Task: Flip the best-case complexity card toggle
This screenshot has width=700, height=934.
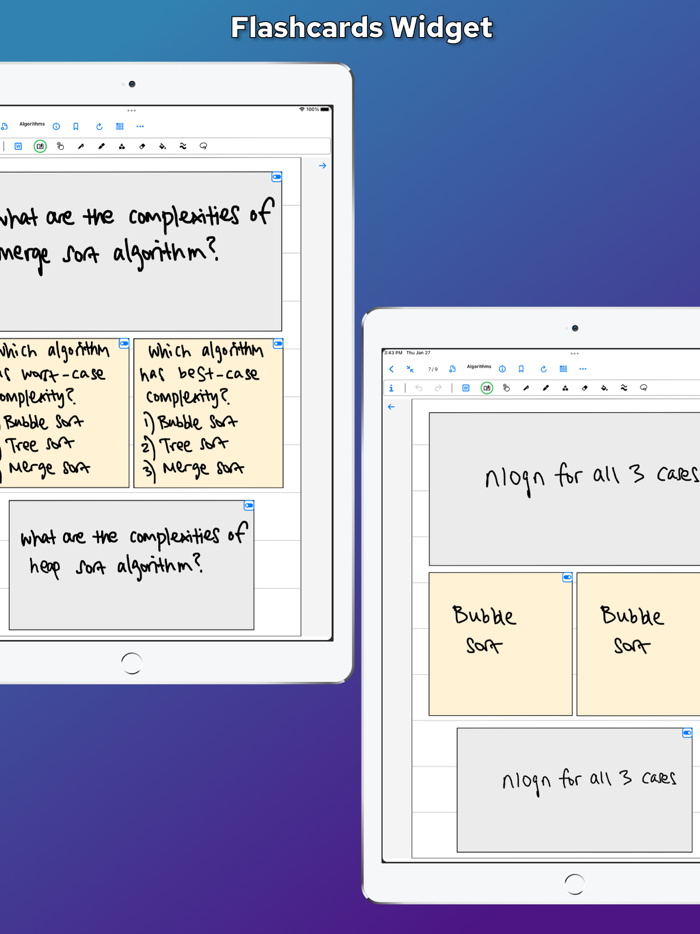Action: [278, 344]
